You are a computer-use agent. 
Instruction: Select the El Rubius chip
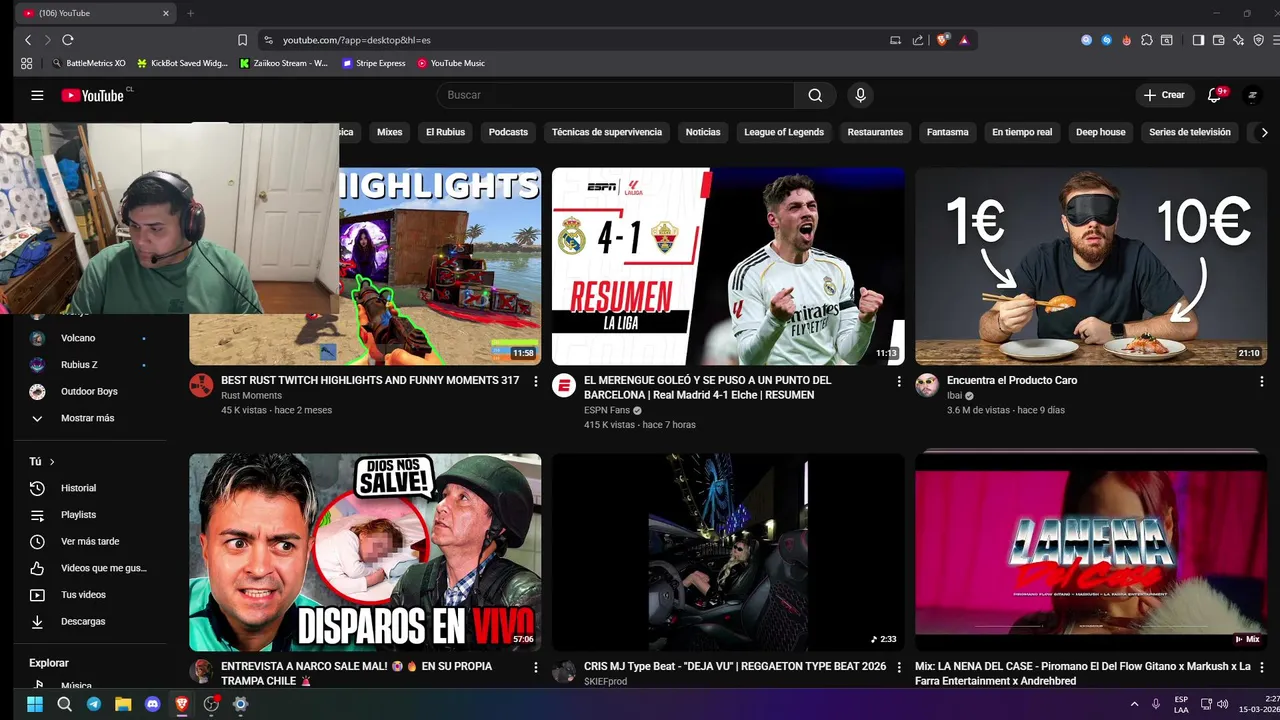tap(445, 132)
